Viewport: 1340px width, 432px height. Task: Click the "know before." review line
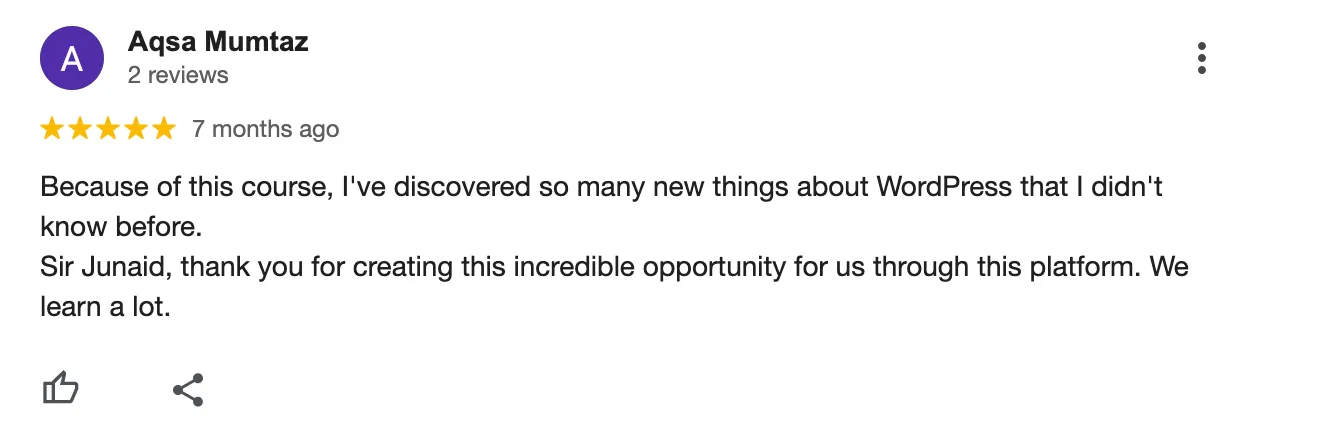click(121, 227)
